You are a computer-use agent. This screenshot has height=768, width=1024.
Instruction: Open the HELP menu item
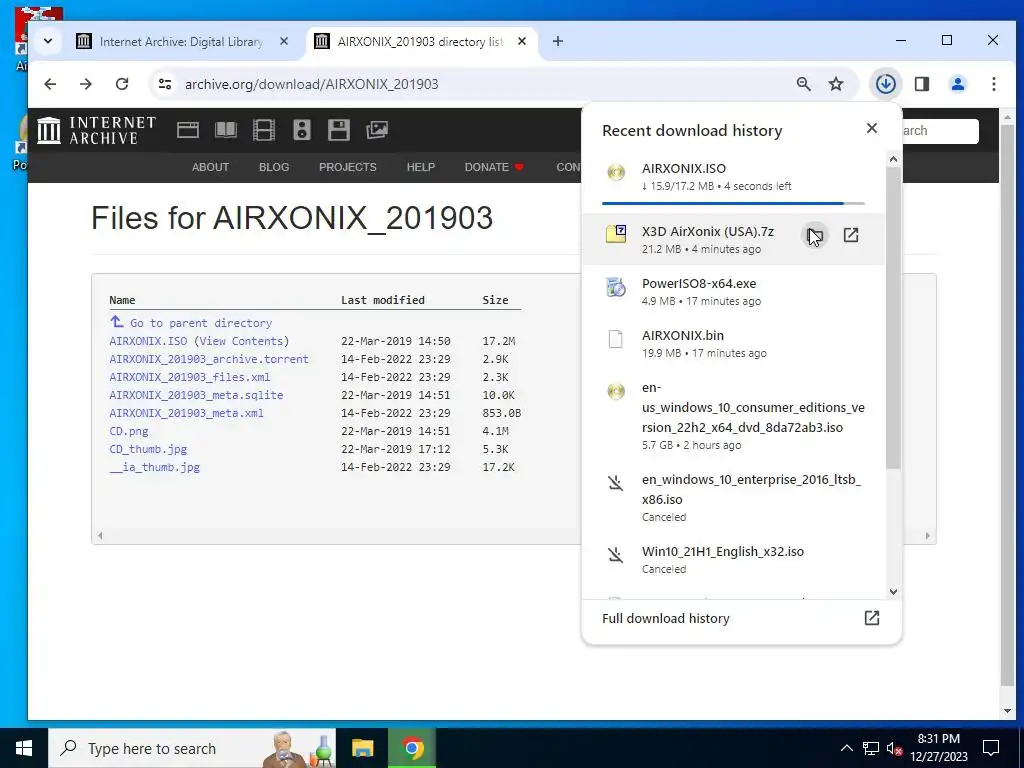coord(421,167)
